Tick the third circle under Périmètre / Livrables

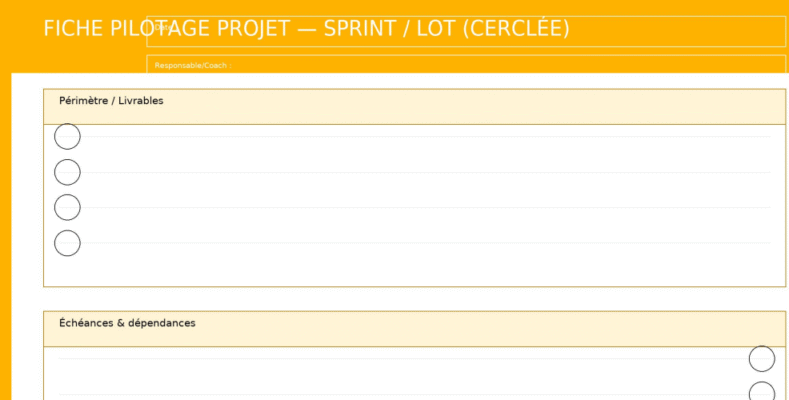click(x=67, y=208)
